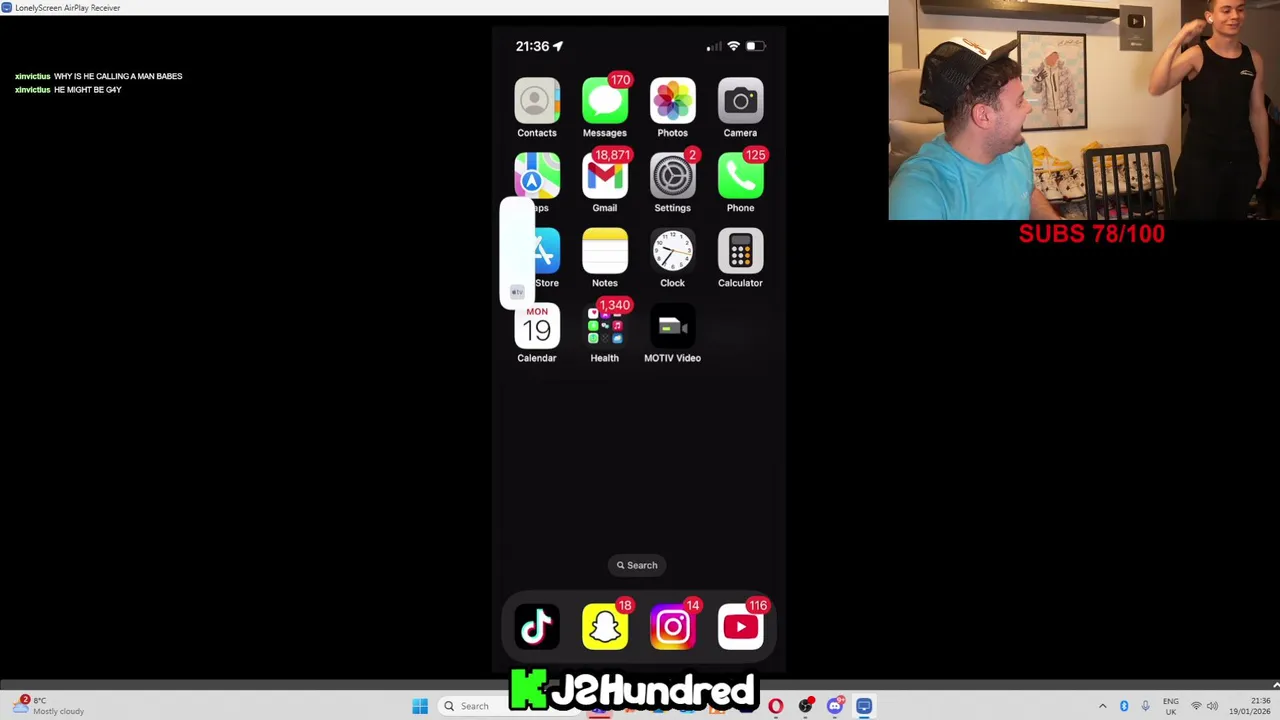Open the App Store icon
This screenshot has height=720, width=1280.
[x=547, y=251]
